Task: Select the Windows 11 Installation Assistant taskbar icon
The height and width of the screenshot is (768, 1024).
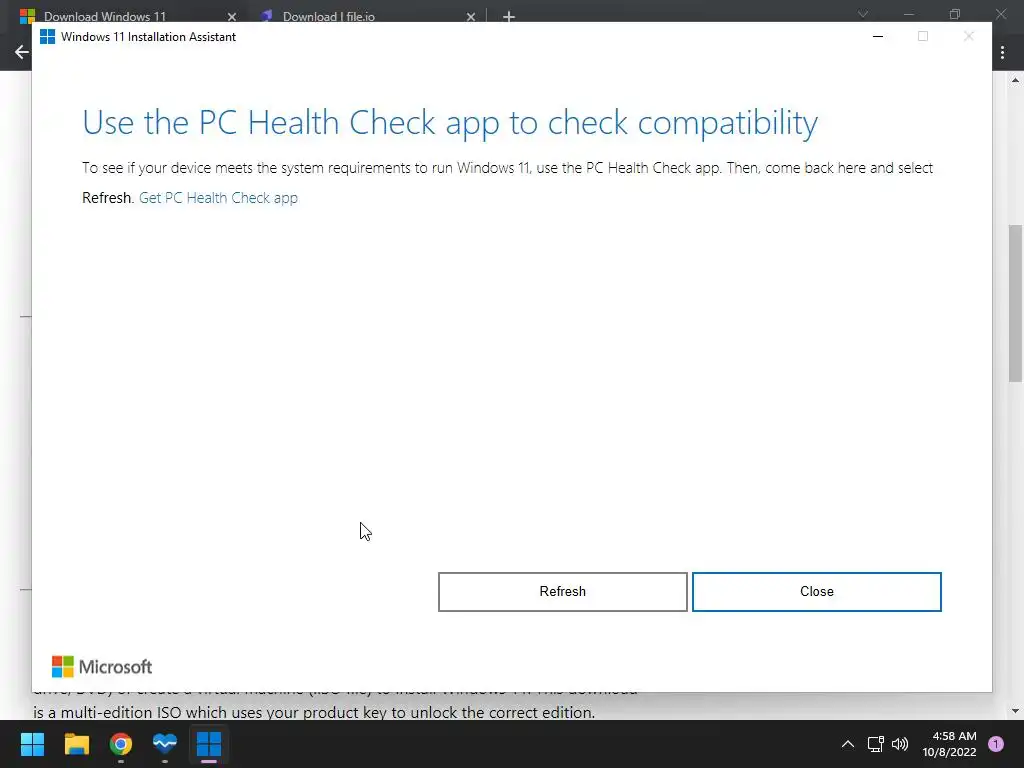Action: click(x=209, y=744)
